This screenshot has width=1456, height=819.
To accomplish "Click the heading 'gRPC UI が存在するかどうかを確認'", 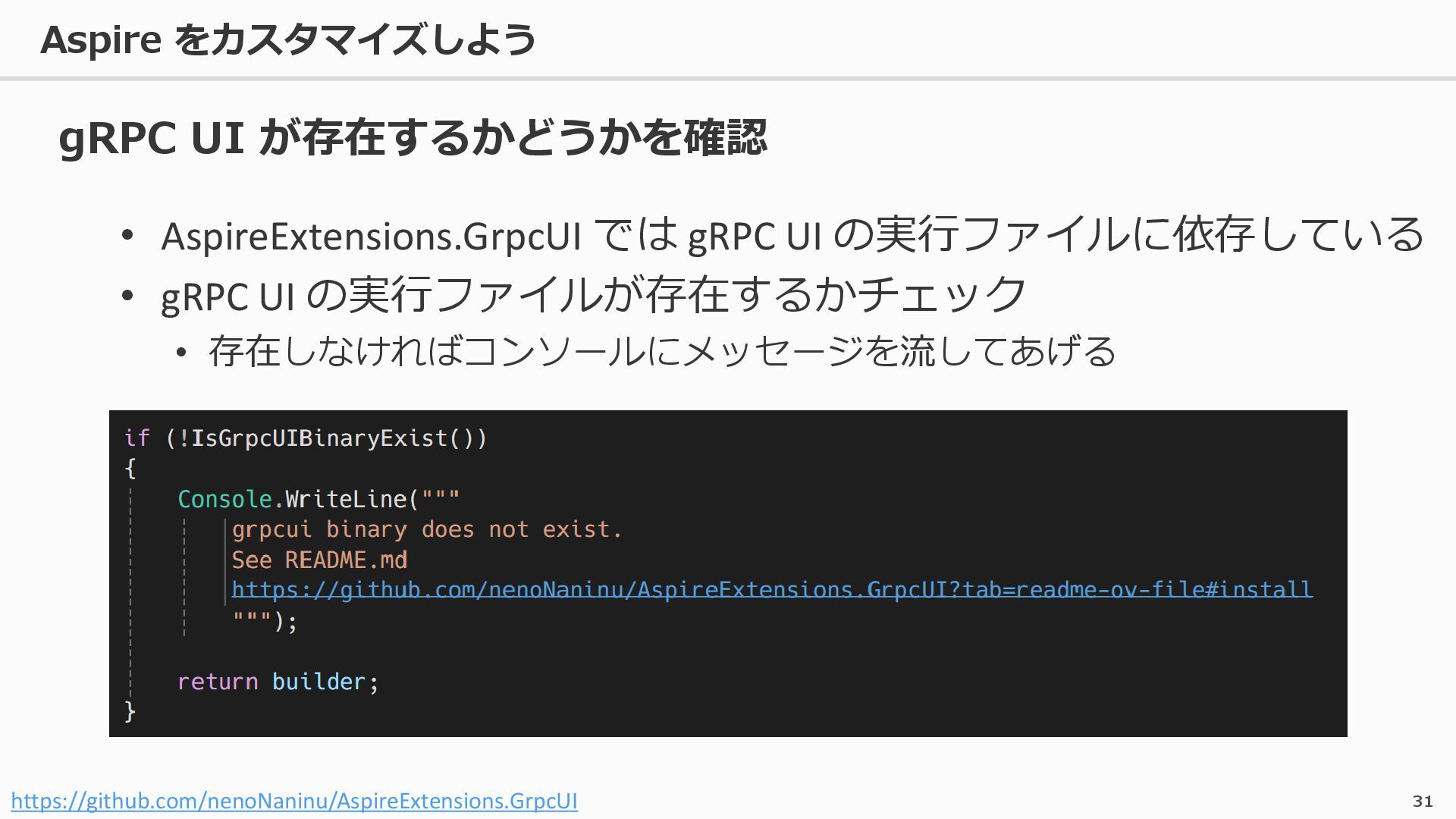I will pos(413,138).
